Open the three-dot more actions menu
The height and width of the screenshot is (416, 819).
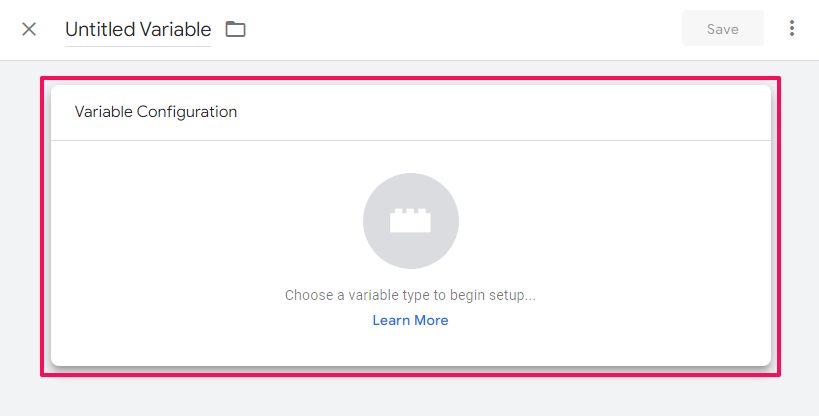coord(792,28)
